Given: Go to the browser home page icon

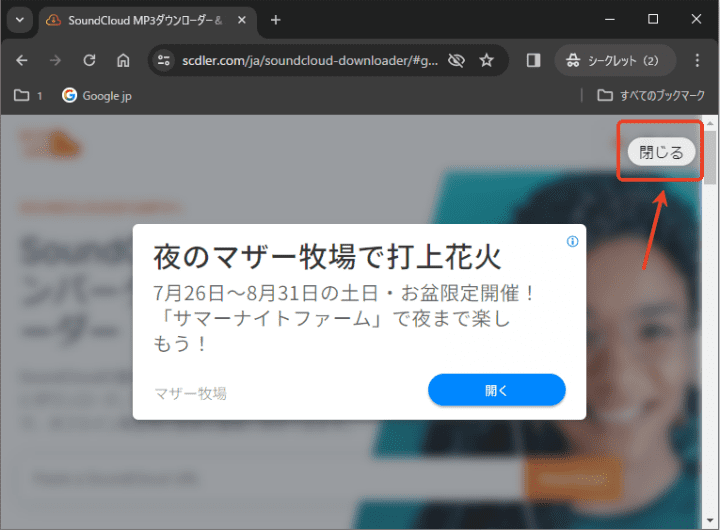Looking at the screenshot, I should pos(123,60).
